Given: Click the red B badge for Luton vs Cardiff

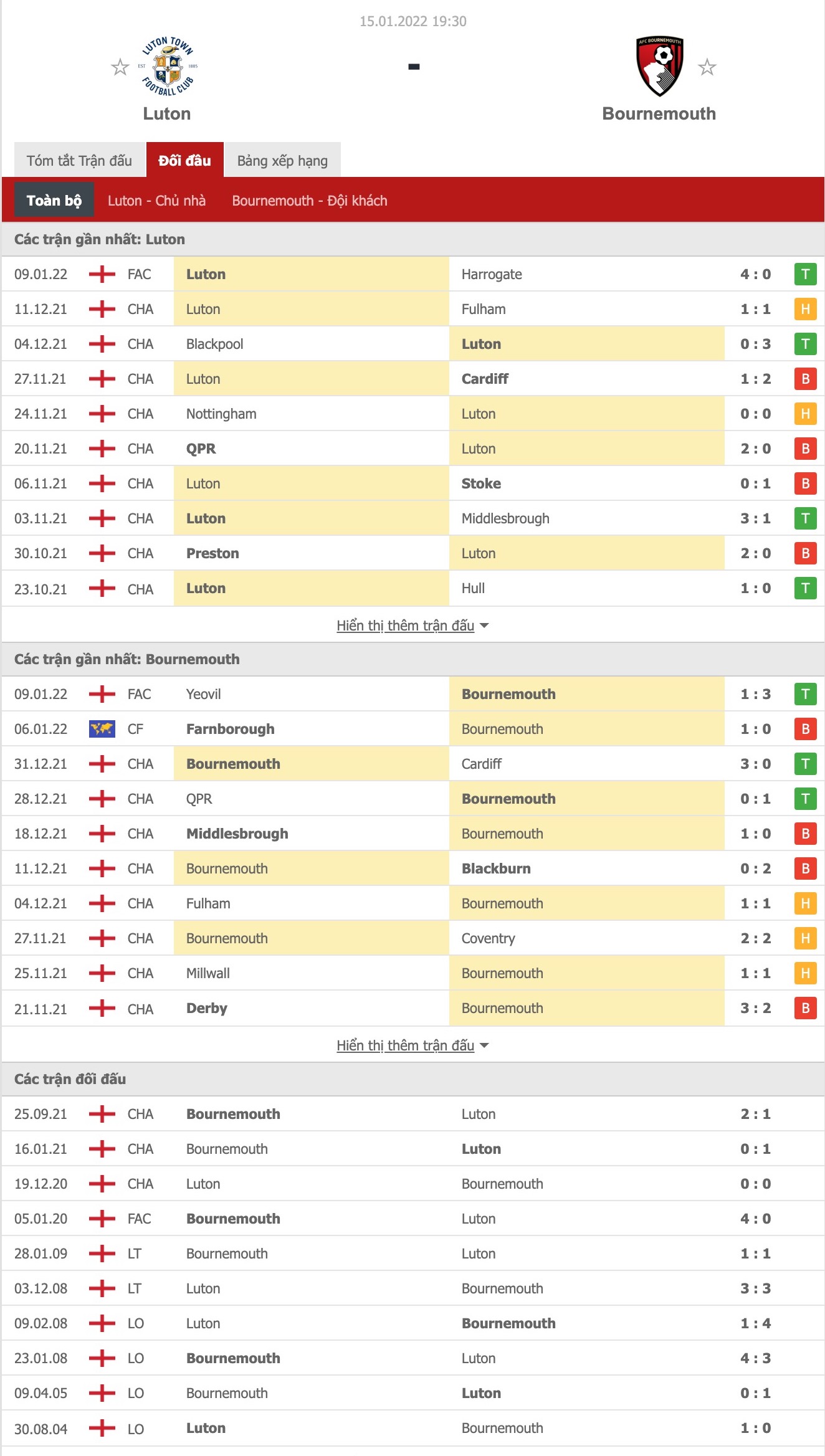Looking at the screenshot, I should click(x=805, y=379).
